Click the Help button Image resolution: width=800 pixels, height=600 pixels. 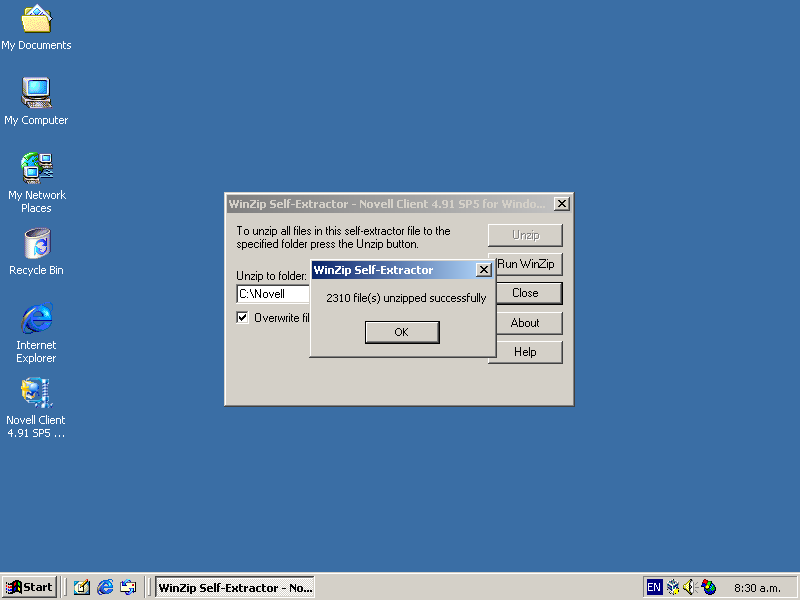click(x=526, y=352)
